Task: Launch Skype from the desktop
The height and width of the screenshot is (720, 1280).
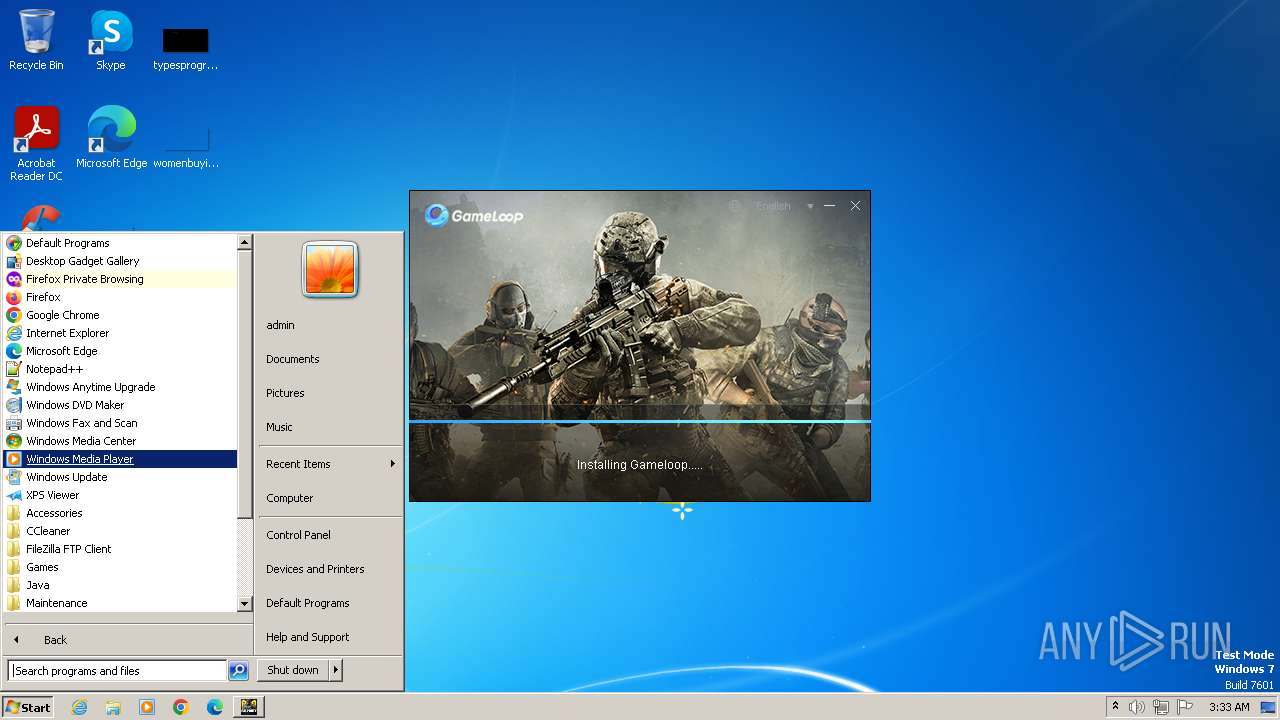Action: click(x=110, y=40)
